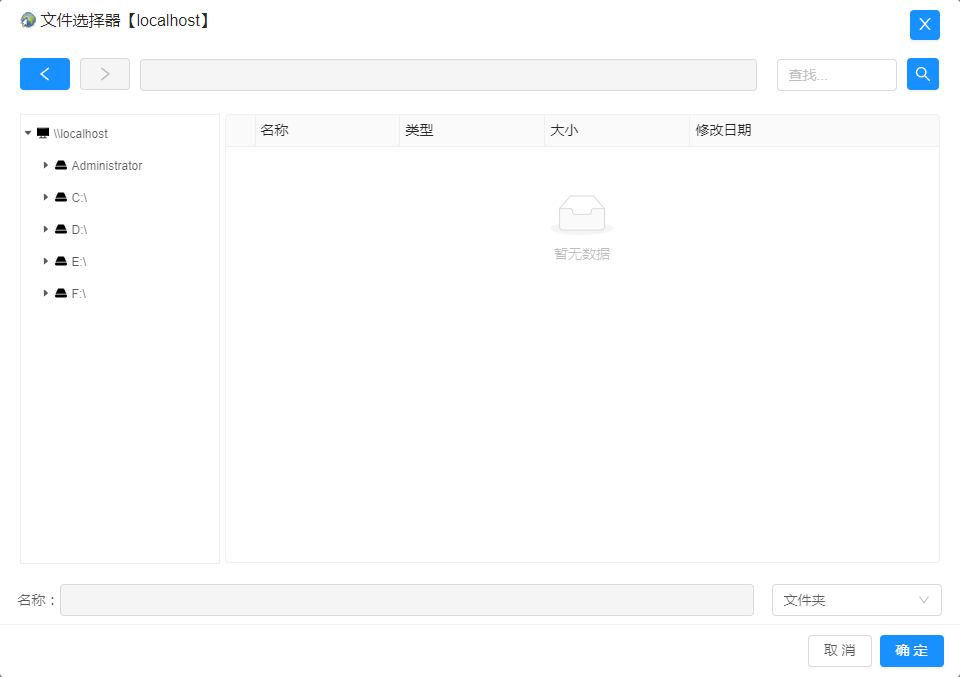Viewport: 960px width, 677px height.
Task: Open the 文件夹 type dropdown
Action: tap(856, 600)
